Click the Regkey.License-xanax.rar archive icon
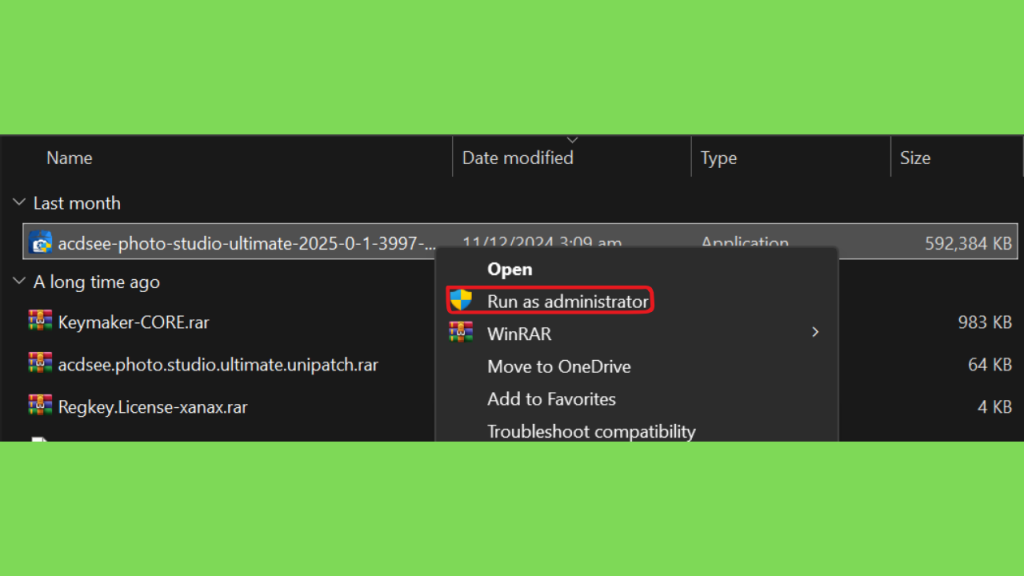The height and width of the screenshot is (576, 1024). click(x=40, y=406)
